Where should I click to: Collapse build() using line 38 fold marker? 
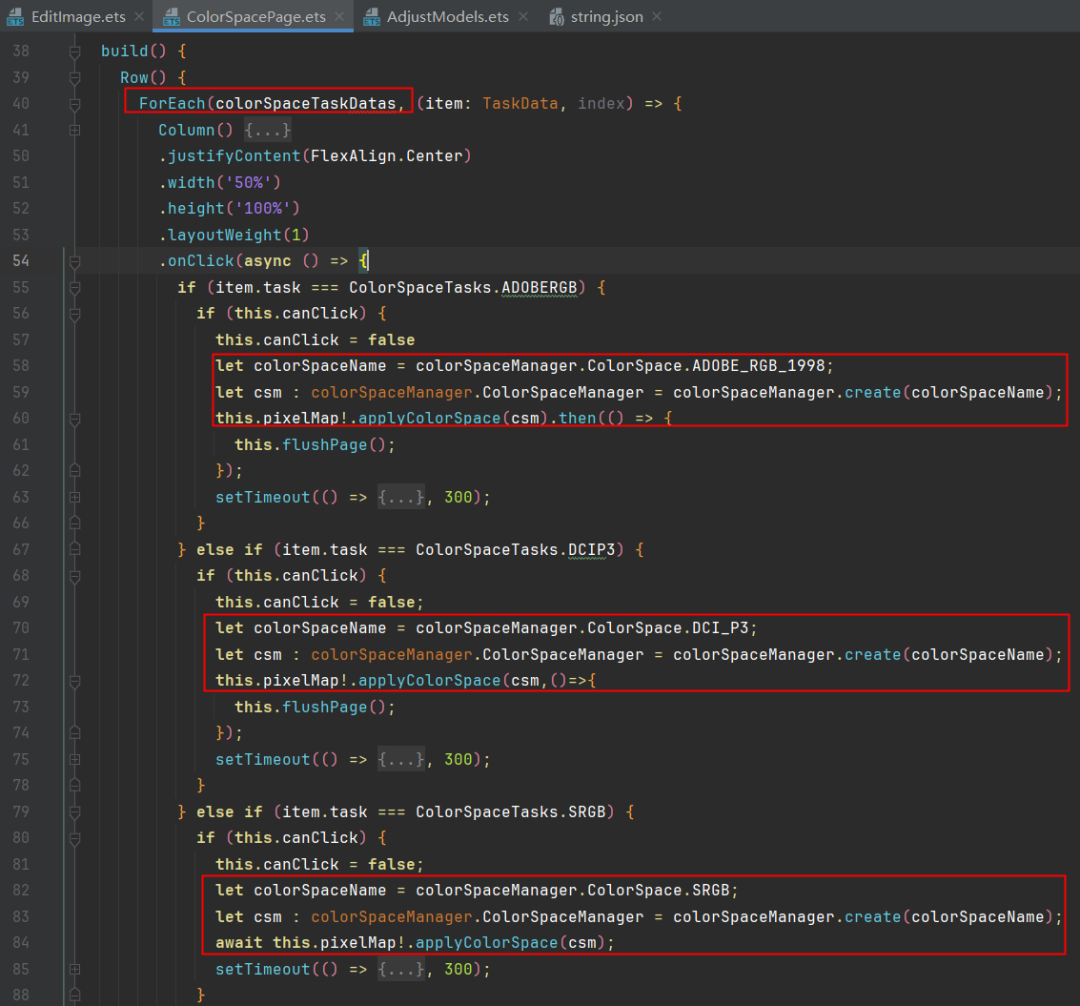[74, 51]
